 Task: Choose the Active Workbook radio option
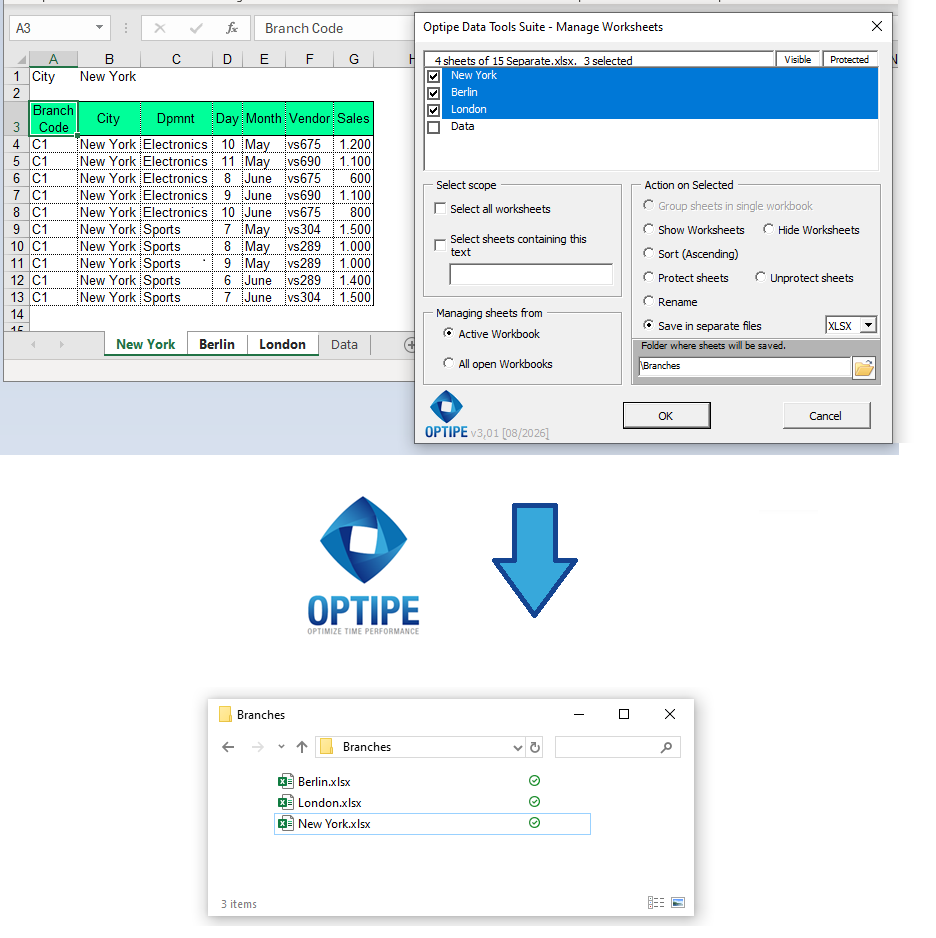[448, 333]
